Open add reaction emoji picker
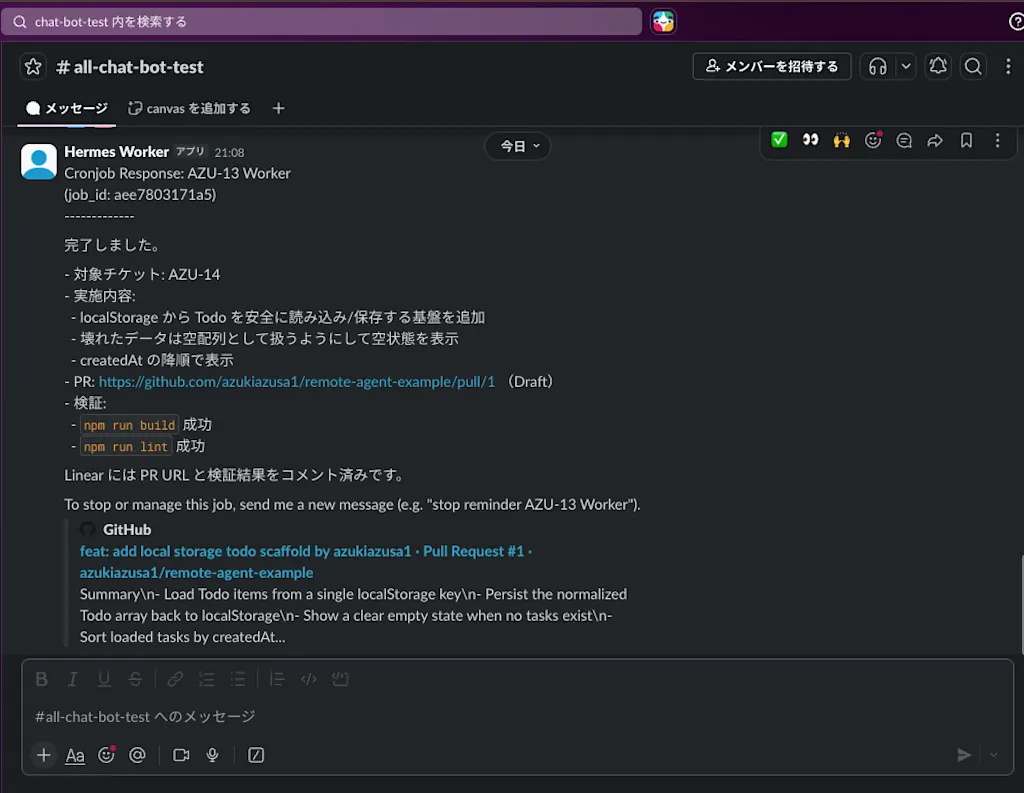1024x793 pixels. pos(872,140)
